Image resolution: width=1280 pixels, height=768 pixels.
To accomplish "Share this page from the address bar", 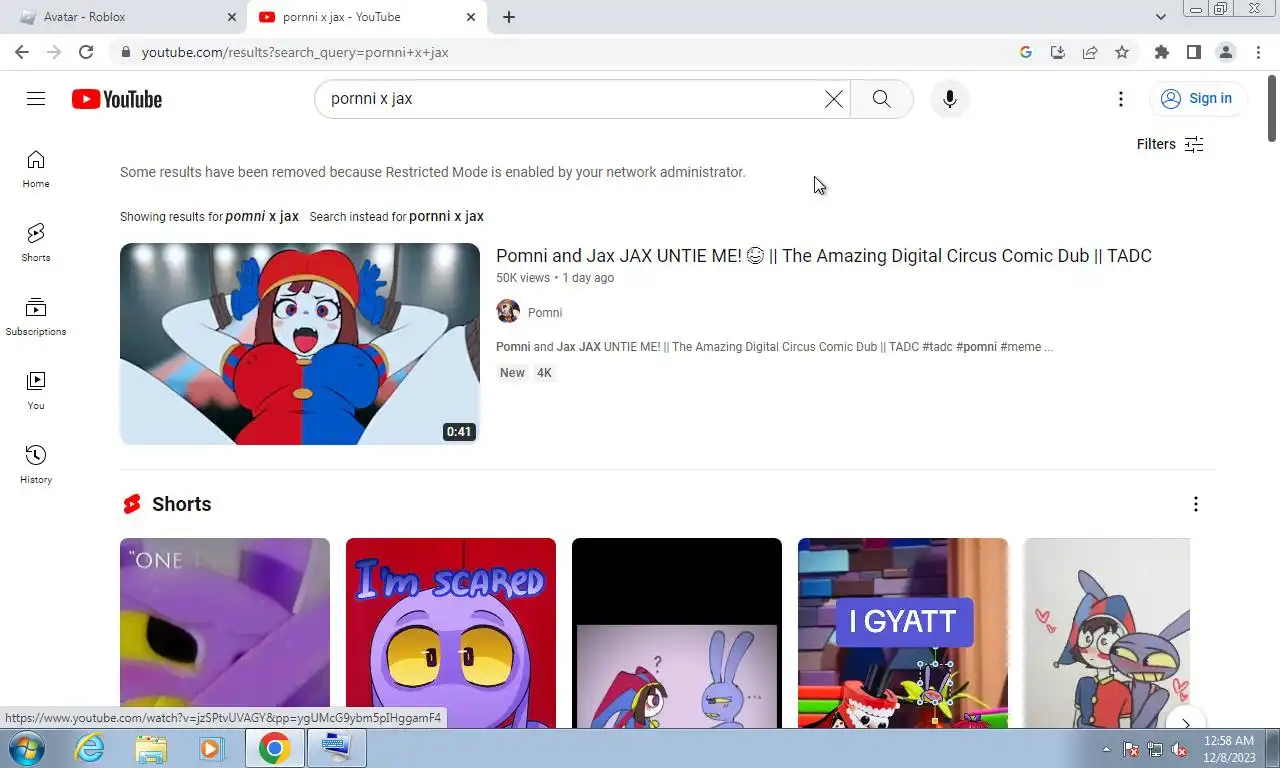I will [x=1090, y=52].
